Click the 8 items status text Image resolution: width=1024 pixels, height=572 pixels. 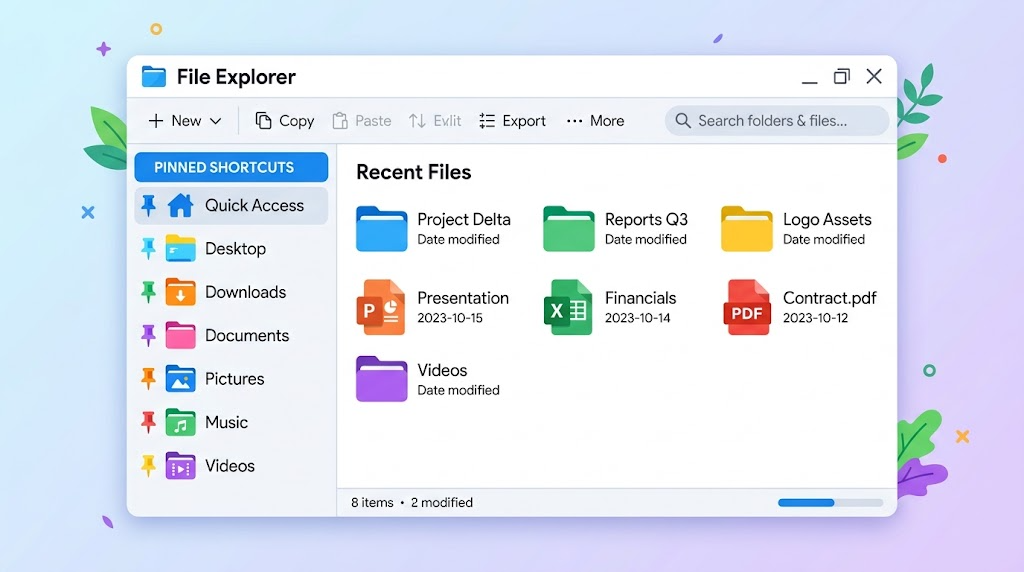[372, 503]
